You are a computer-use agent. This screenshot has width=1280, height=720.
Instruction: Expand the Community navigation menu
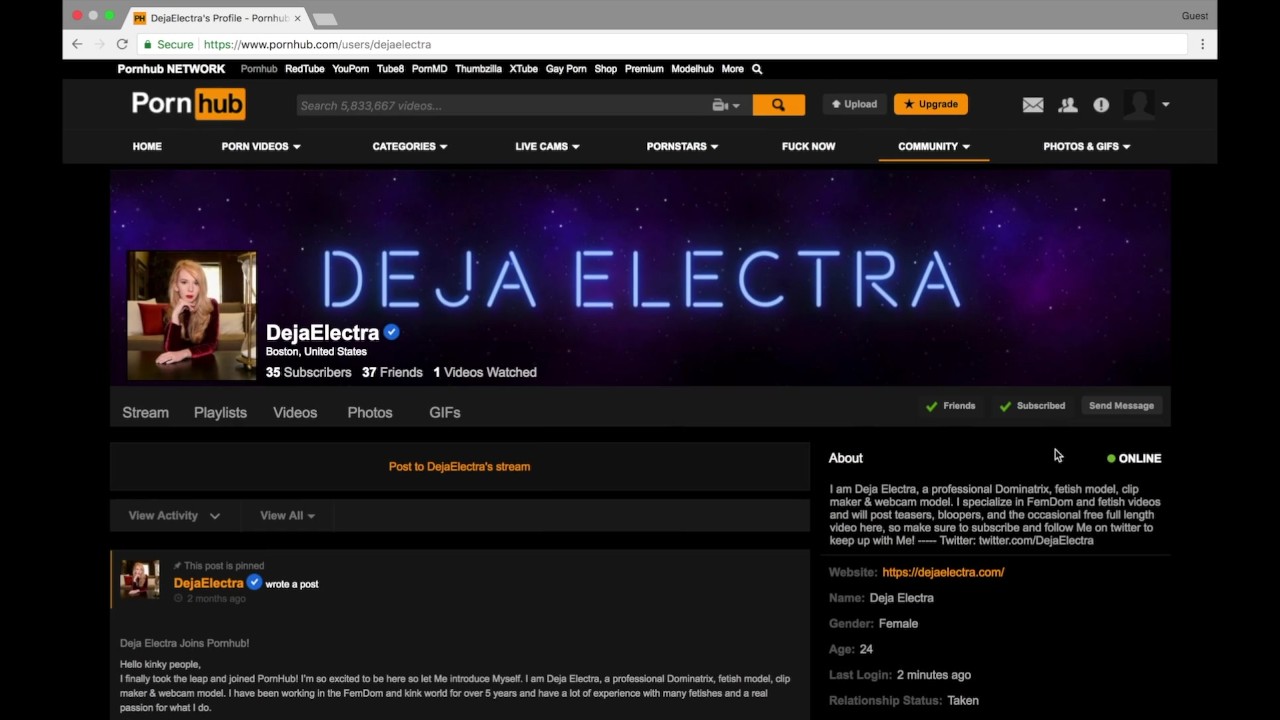934,146
